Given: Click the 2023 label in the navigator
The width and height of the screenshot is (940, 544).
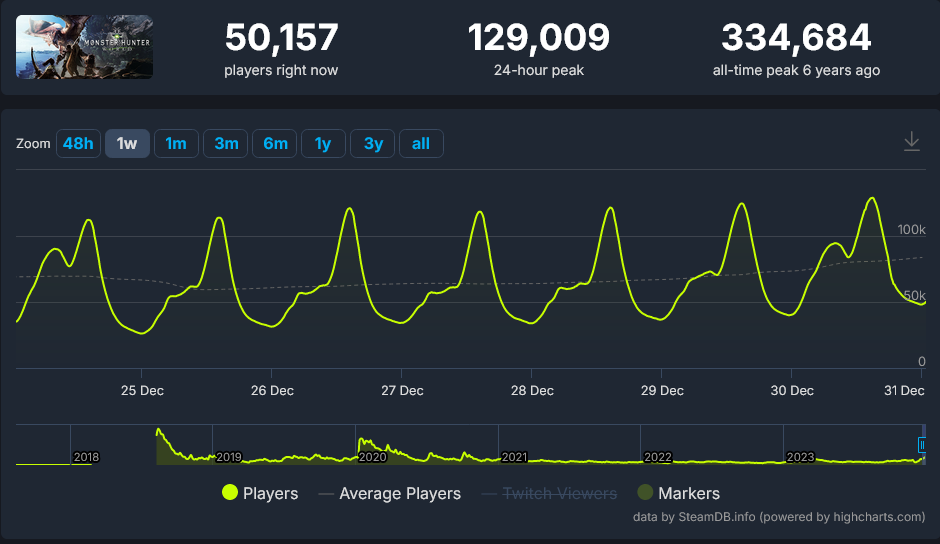Looking at the screenshot, I should [800, 457].
